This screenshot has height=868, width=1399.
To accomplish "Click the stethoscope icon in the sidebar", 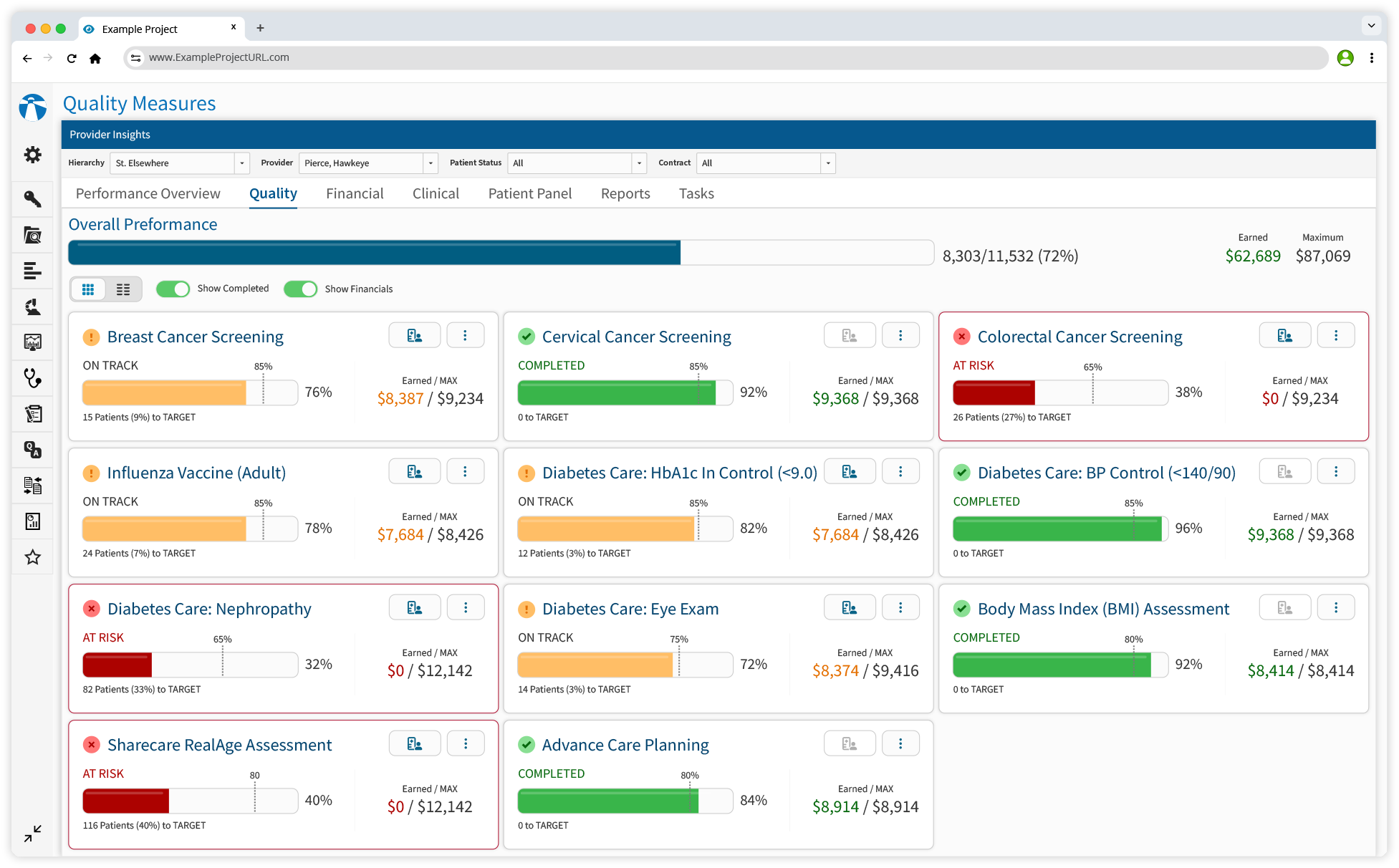I will [33, 378].
